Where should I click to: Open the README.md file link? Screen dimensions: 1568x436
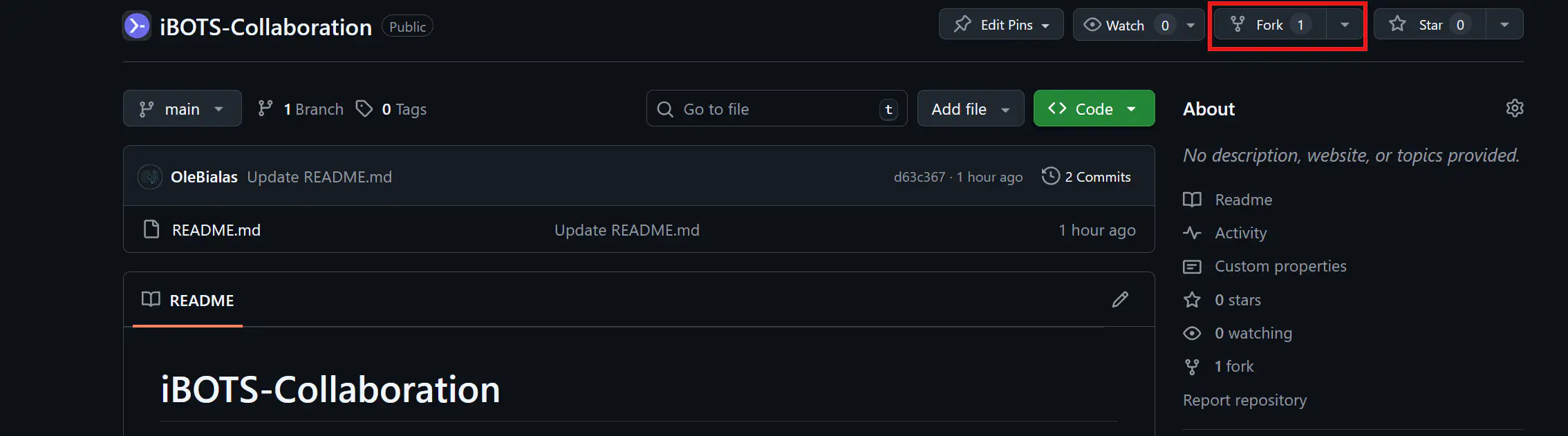pos(216,230)
